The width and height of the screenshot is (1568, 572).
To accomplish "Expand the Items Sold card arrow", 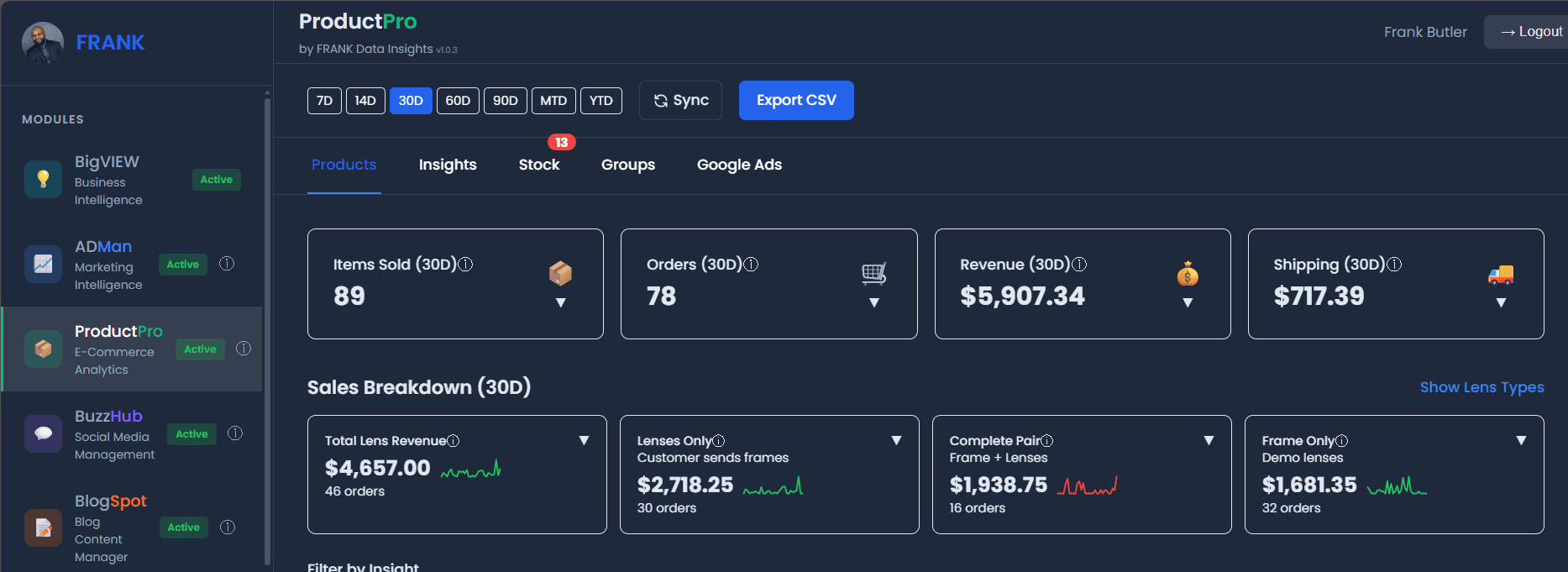I will coord(561,302).
